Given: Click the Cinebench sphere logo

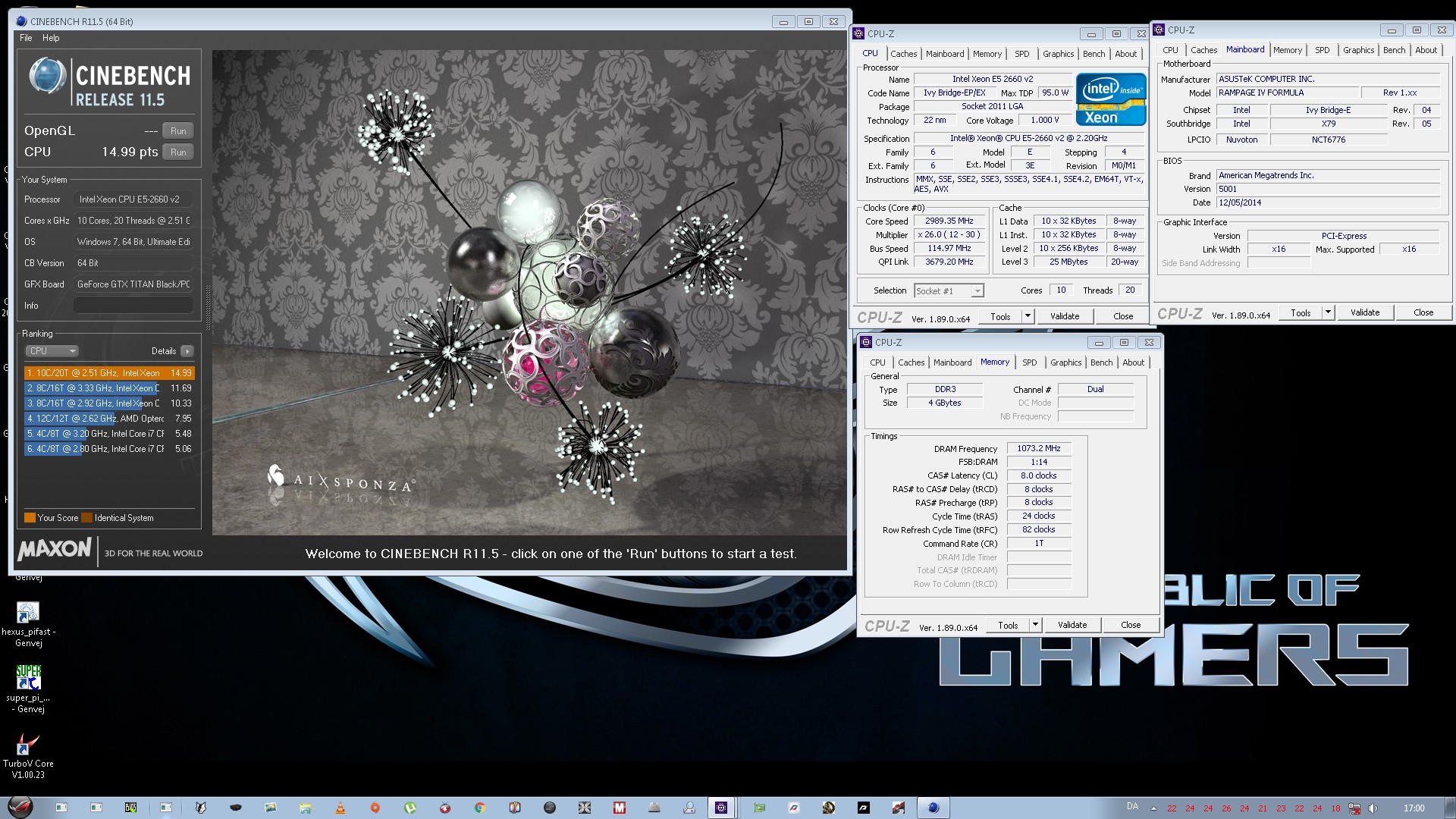Looking at the screenshot, I should click(47, 77).
